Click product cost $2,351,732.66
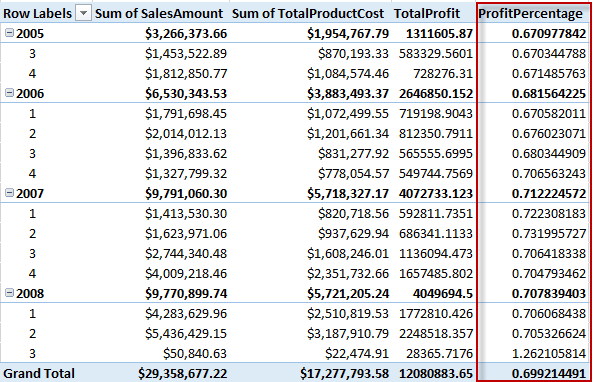Image resolution: width=594 pixels, height=382 pixels. pos(348,274)
